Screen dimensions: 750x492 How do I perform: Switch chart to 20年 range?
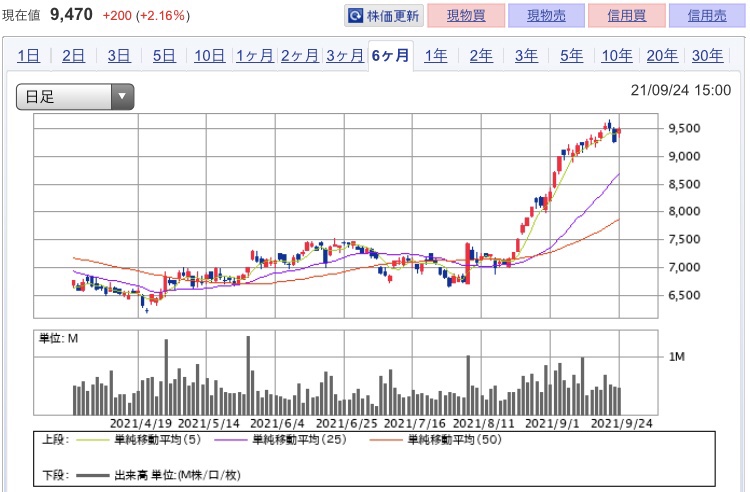[662, 56]
